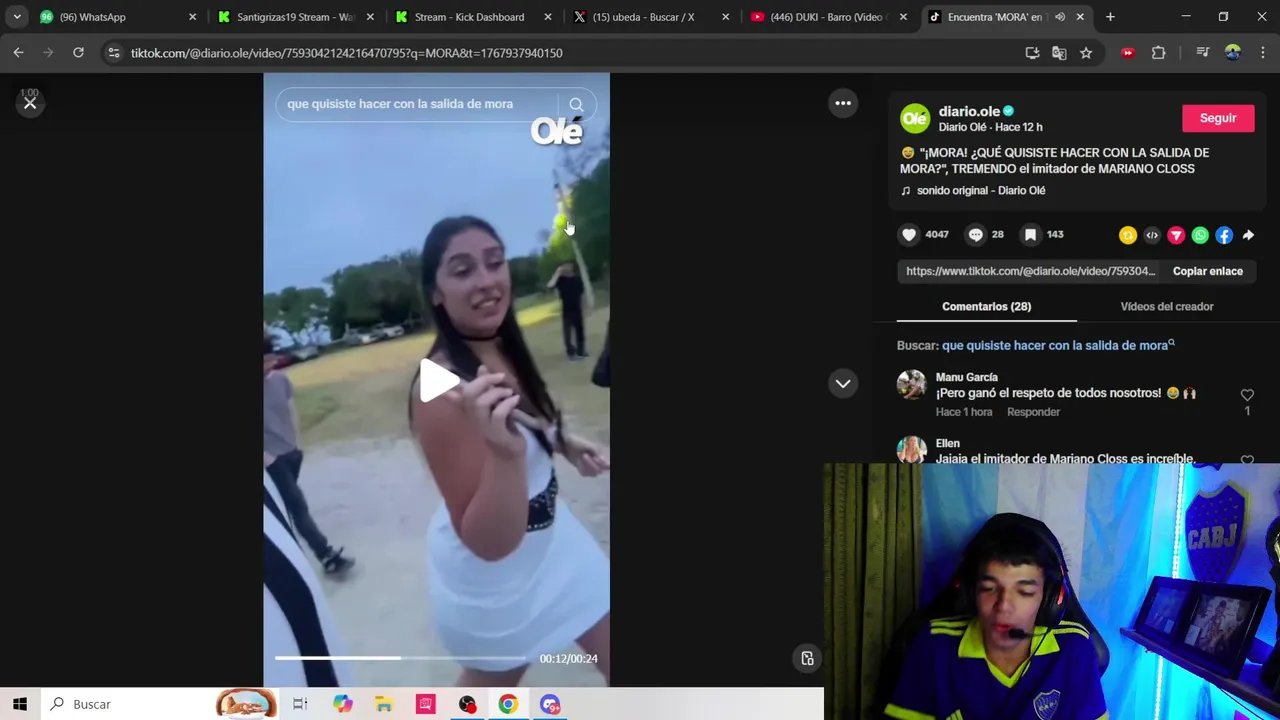Open Chrome three-dot menu
Screen dimensions: 1280x720
(x=1263, y=53)
